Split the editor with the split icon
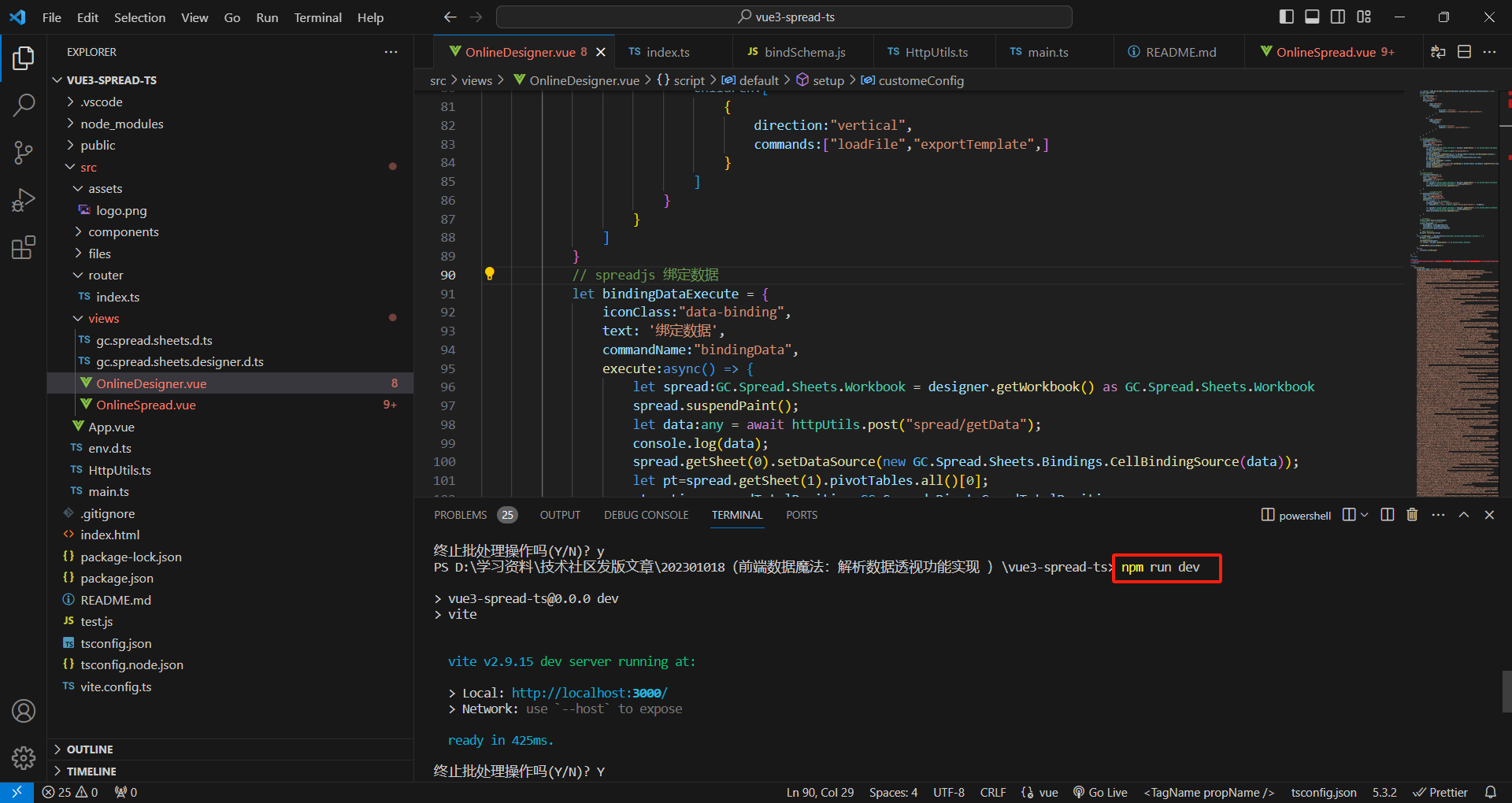 click(1464, 52)
